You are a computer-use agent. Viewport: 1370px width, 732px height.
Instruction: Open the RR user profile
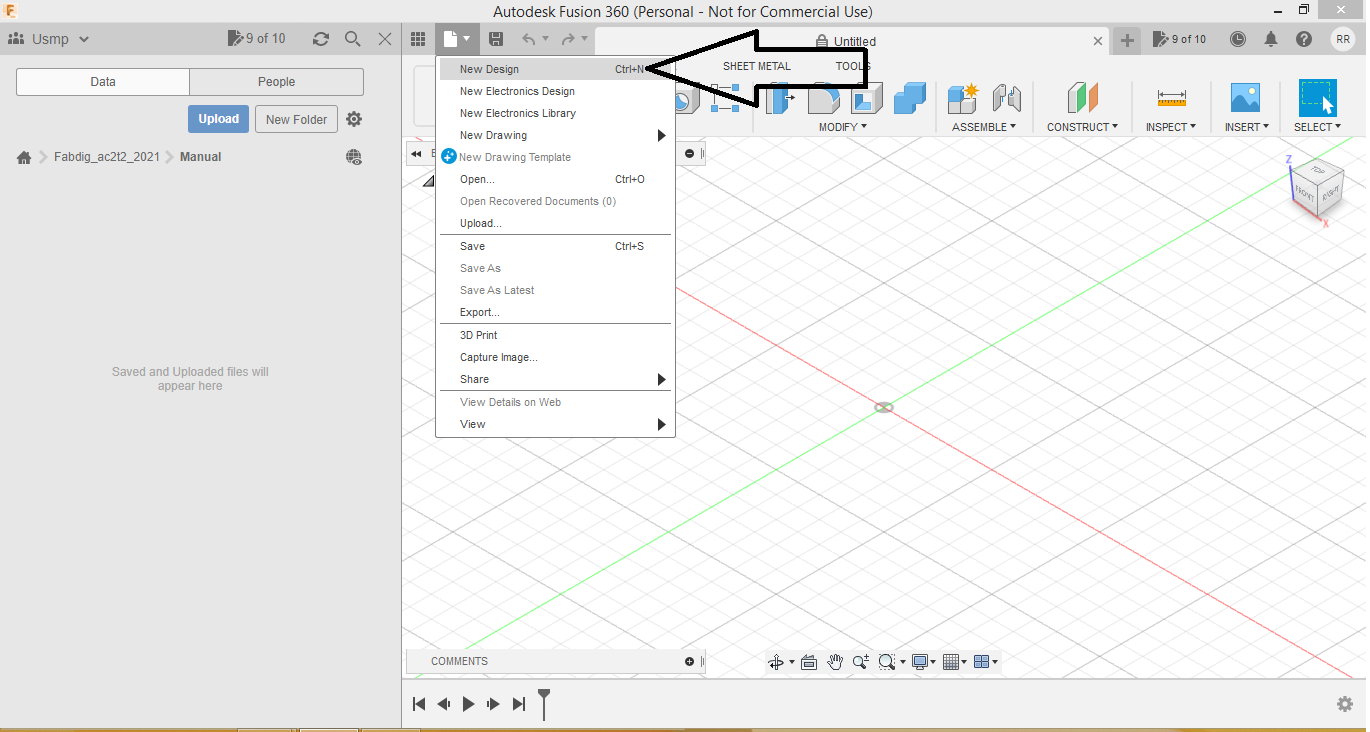pos(1343,39)
